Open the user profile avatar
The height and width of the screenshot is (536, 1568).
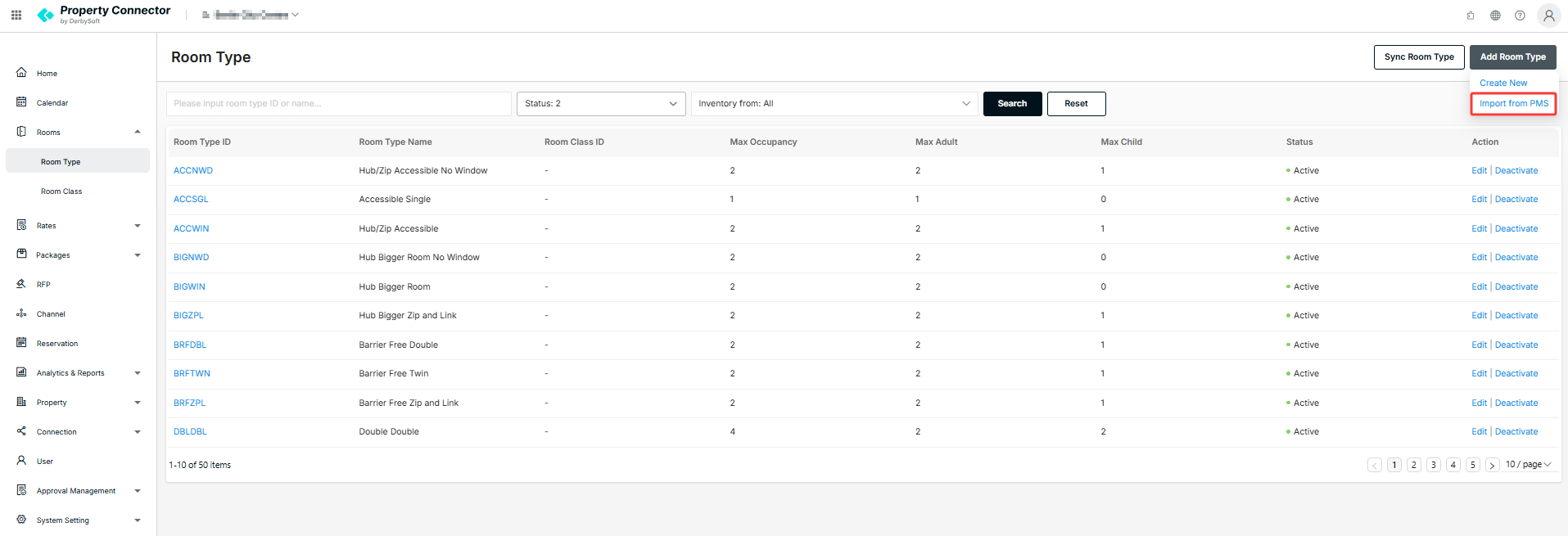(1548, 16)
